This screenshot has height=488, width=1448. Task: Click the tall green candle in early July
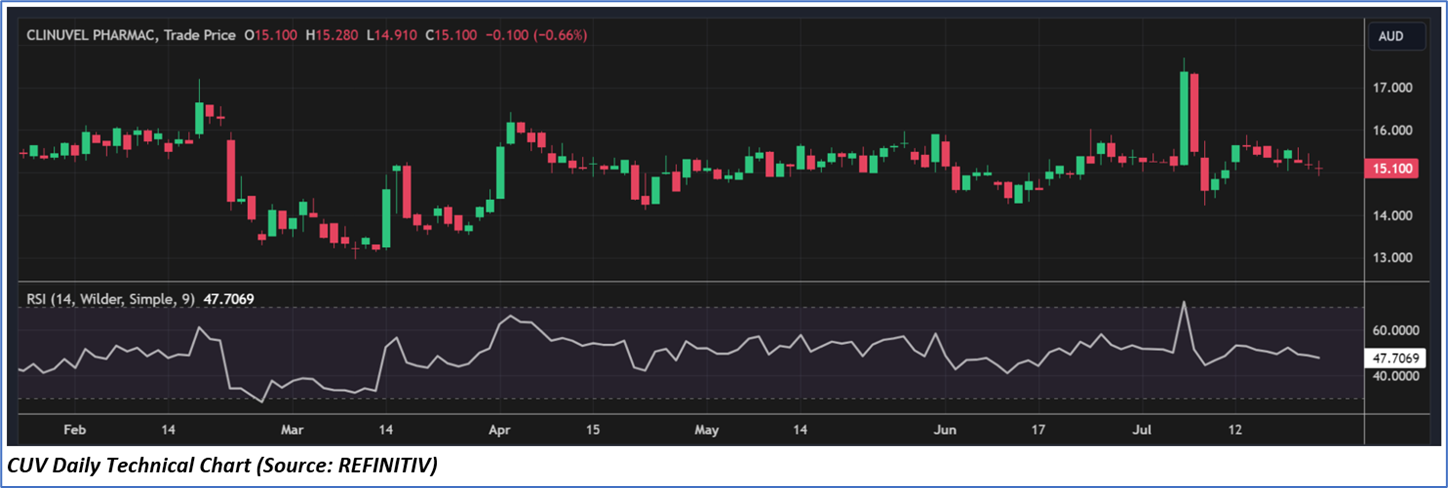point(1184,118)
